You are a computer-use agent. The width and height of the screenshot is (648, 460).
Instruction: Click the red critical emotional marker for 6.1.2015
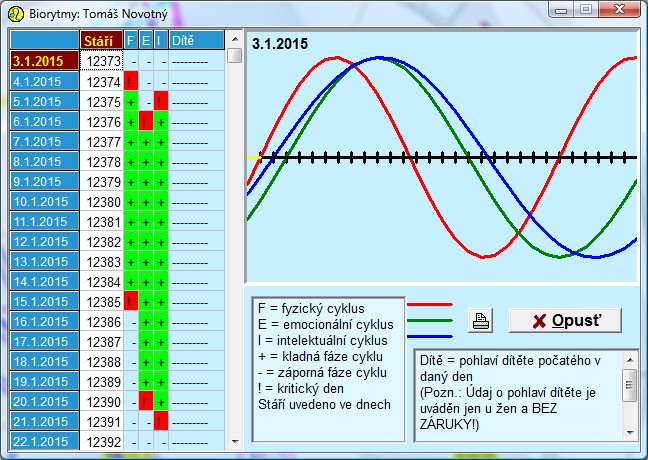click(x=146, y=122)
